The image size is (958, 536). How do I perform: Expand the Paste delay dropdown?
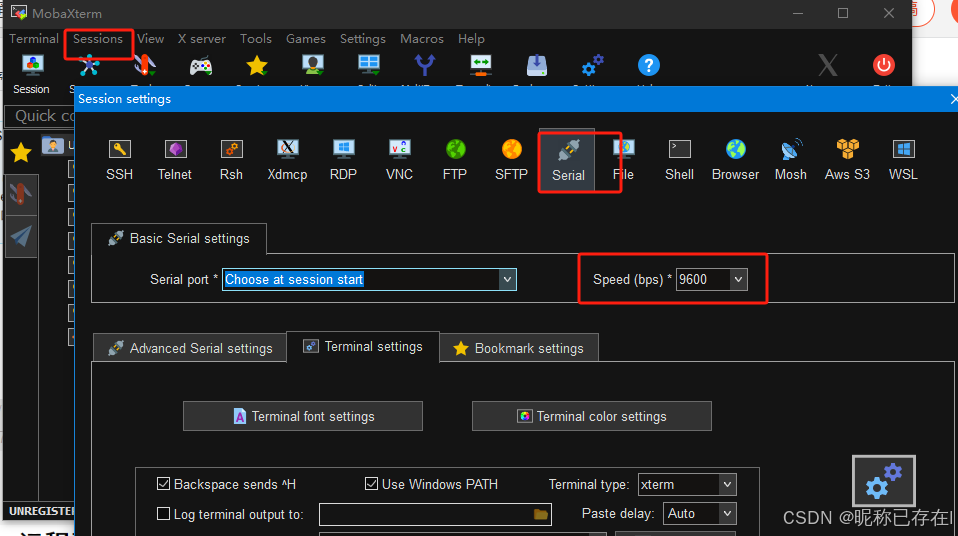(727, 513)
